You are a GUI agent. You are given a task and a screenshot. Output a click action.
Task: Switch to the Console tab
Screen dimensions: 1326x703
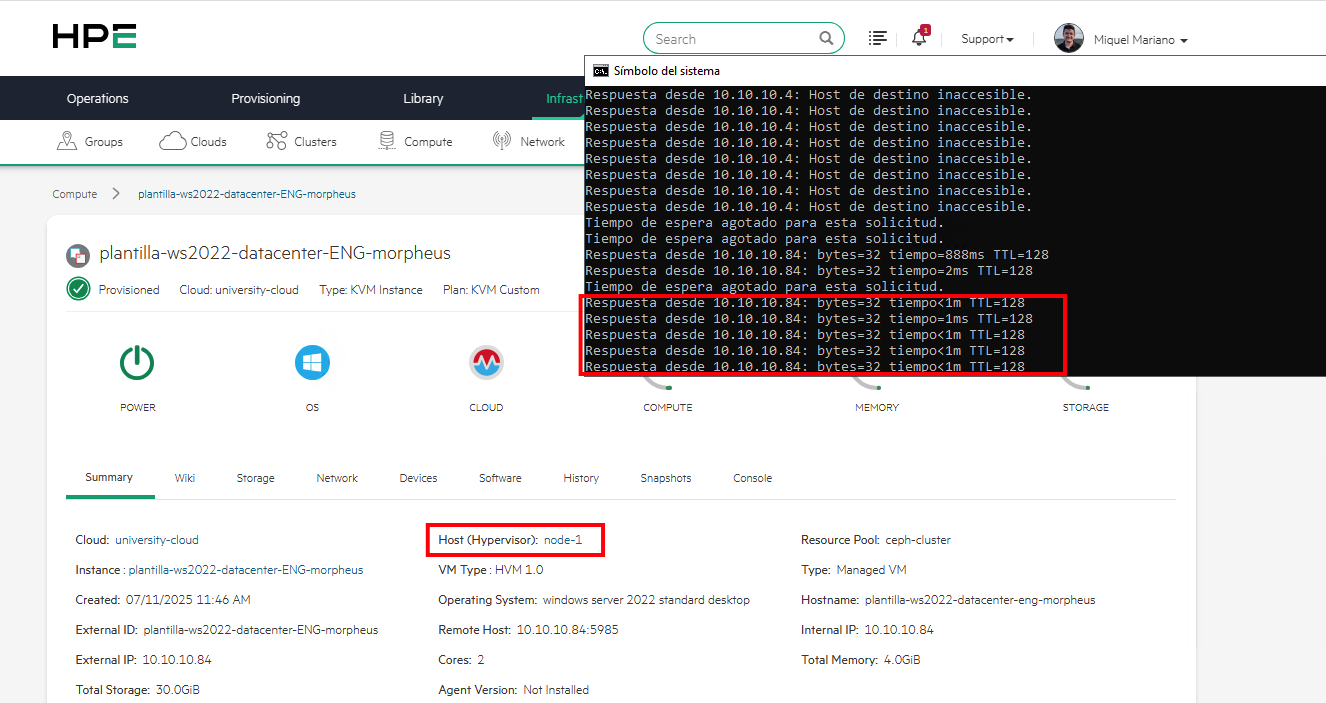752,478
